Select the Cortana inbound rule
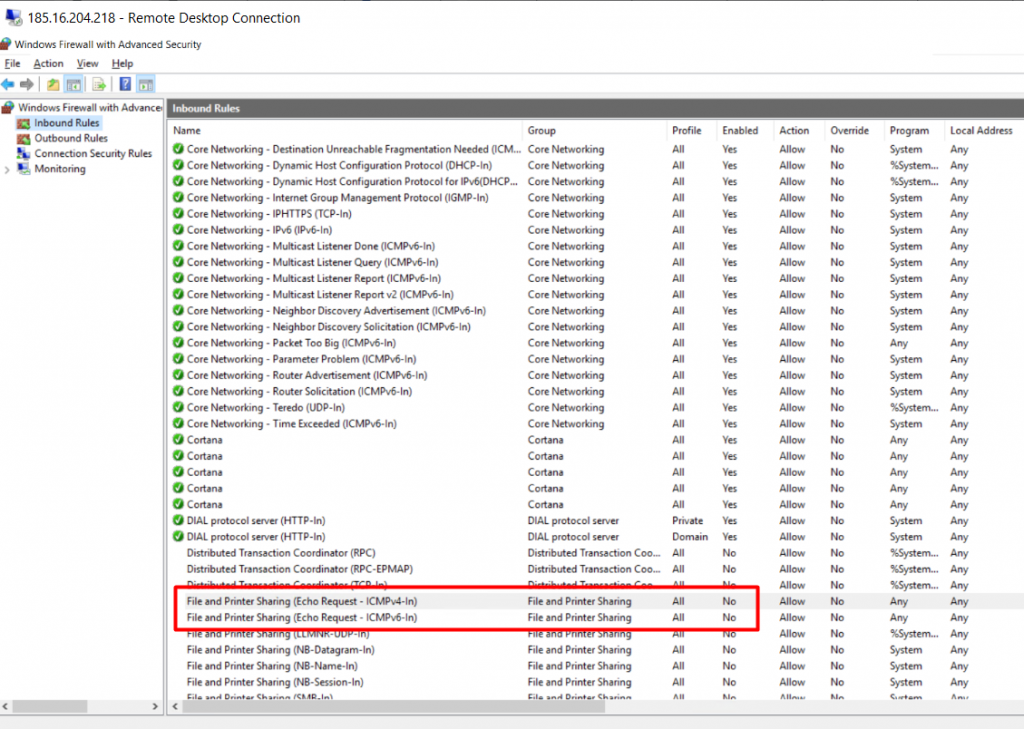1024x729 pixels. [x=204, y=440]
